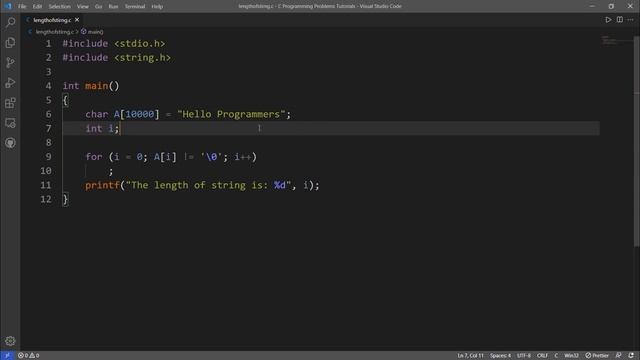Show errors and warnings count

(x=29, y=356)
